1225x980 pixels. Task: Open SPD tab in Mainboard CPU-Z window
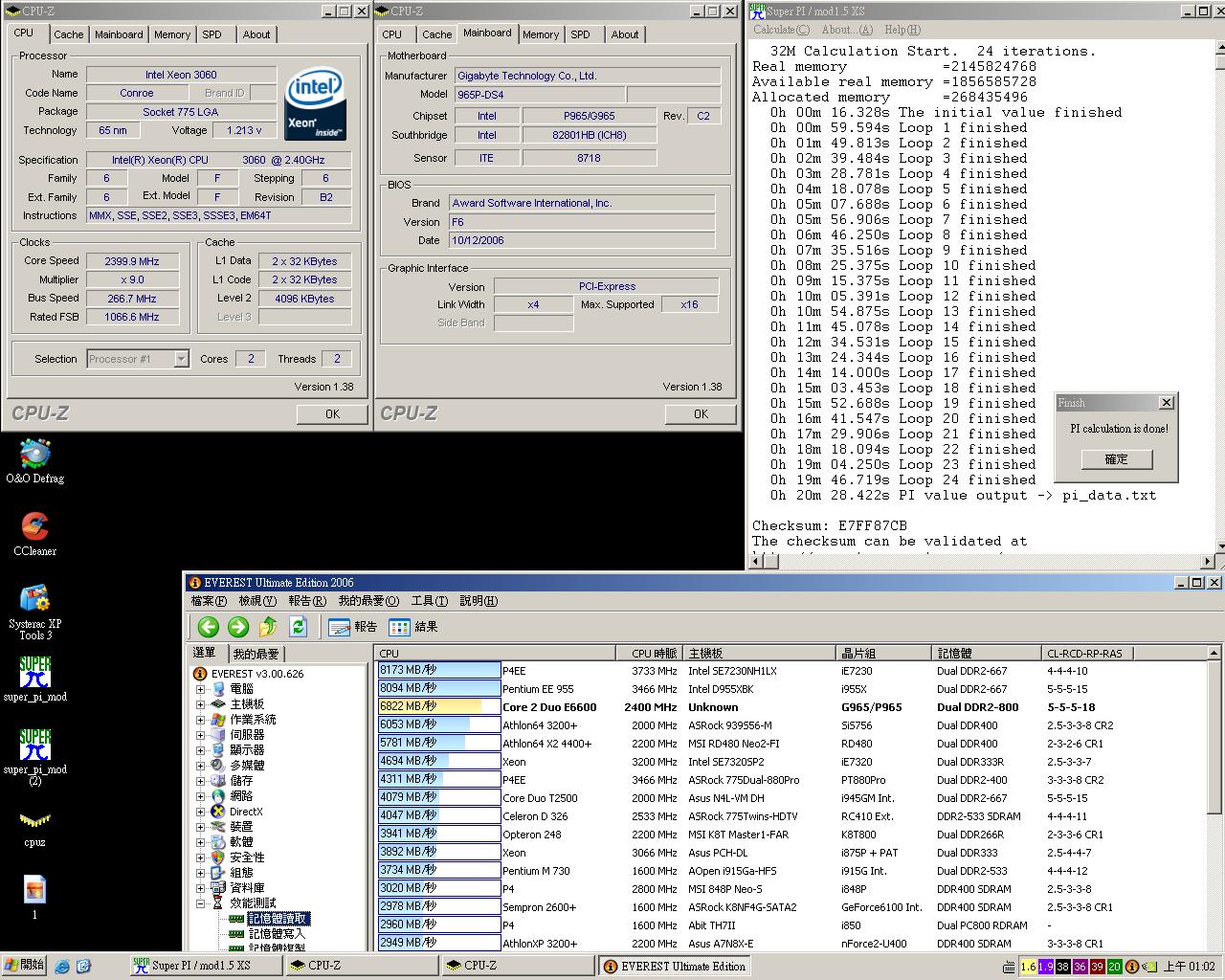(x=580, y=34)
